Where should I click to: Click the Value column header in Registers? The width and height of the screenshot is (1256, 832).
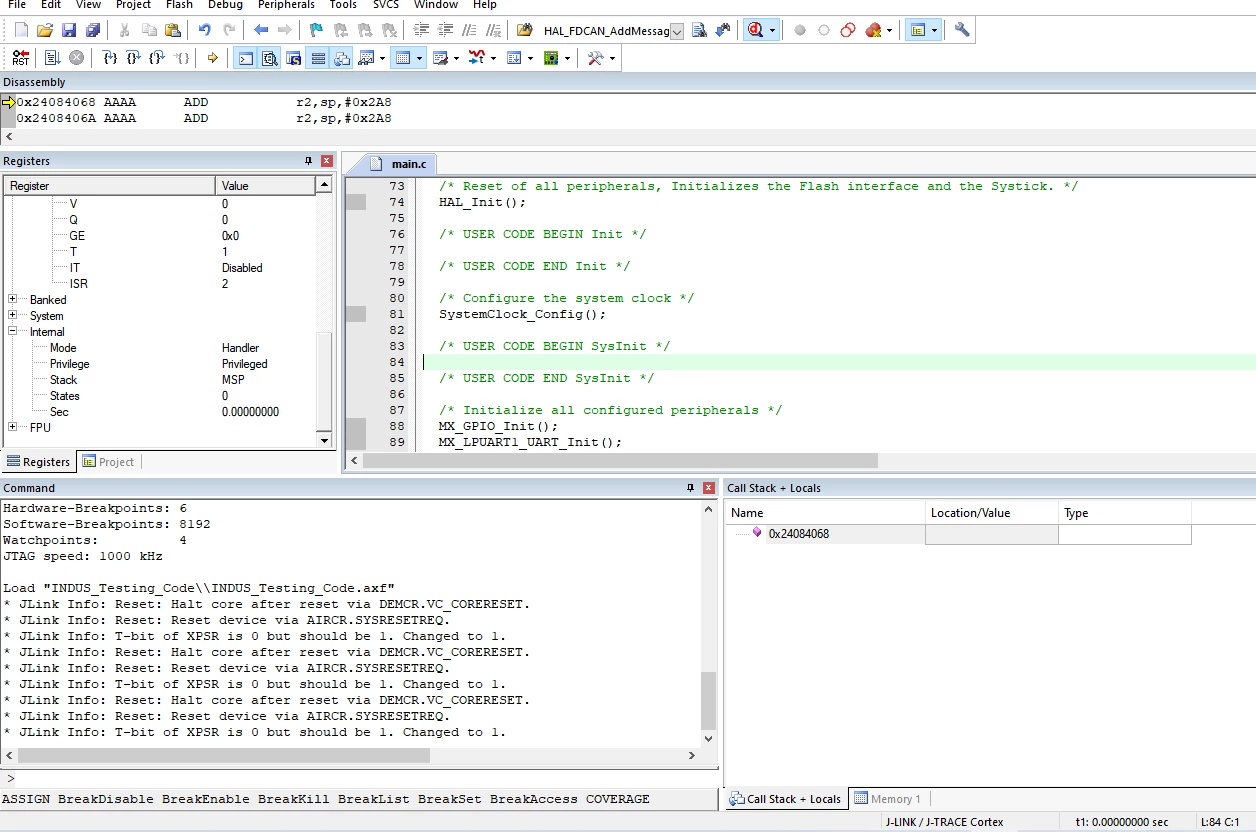[x=265, y=185]
